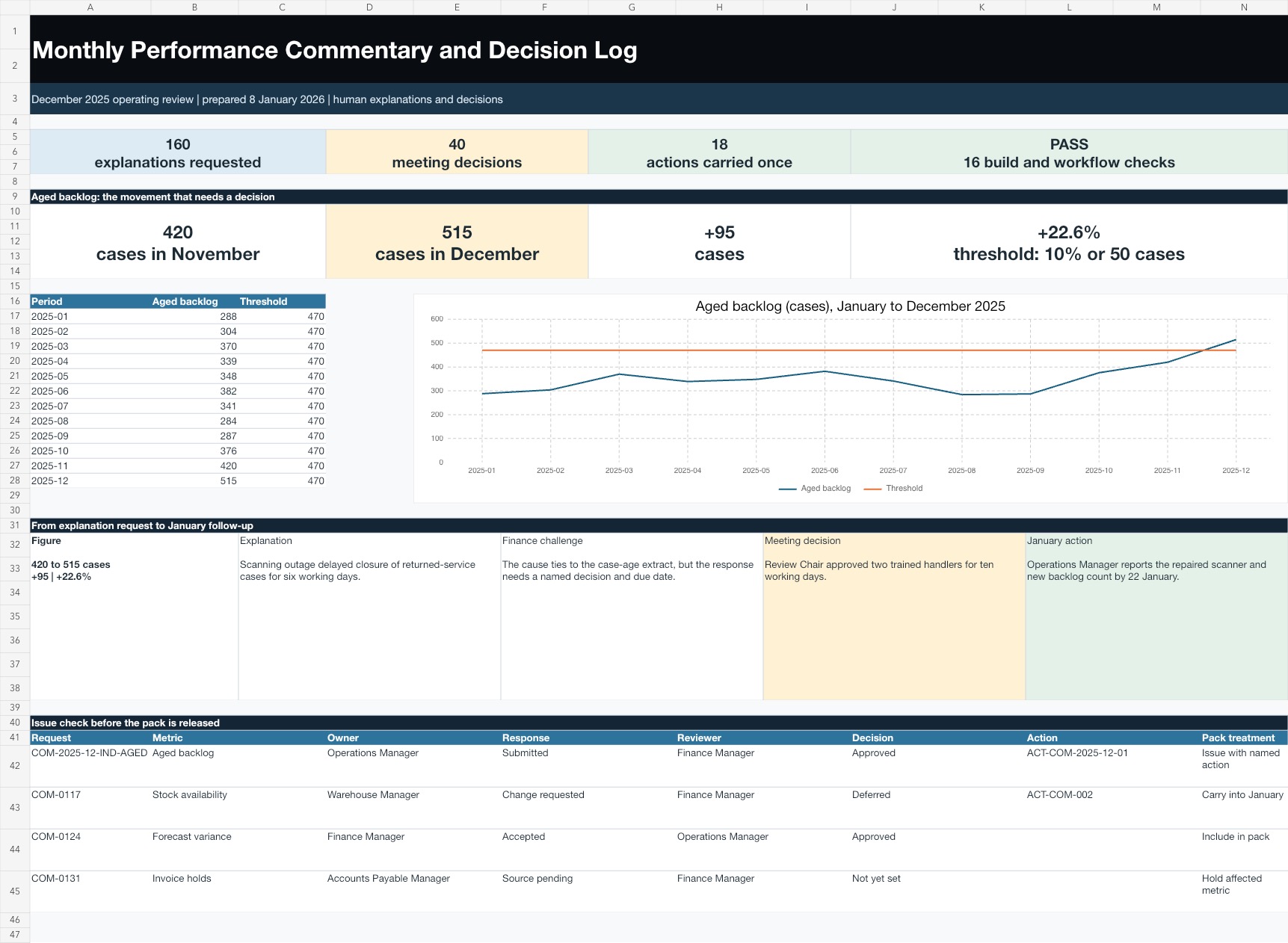The height and width of the screenshot is (943, 1288).
Task: Click the 'Aged backlog' chart legend entry
Action: 815,488
